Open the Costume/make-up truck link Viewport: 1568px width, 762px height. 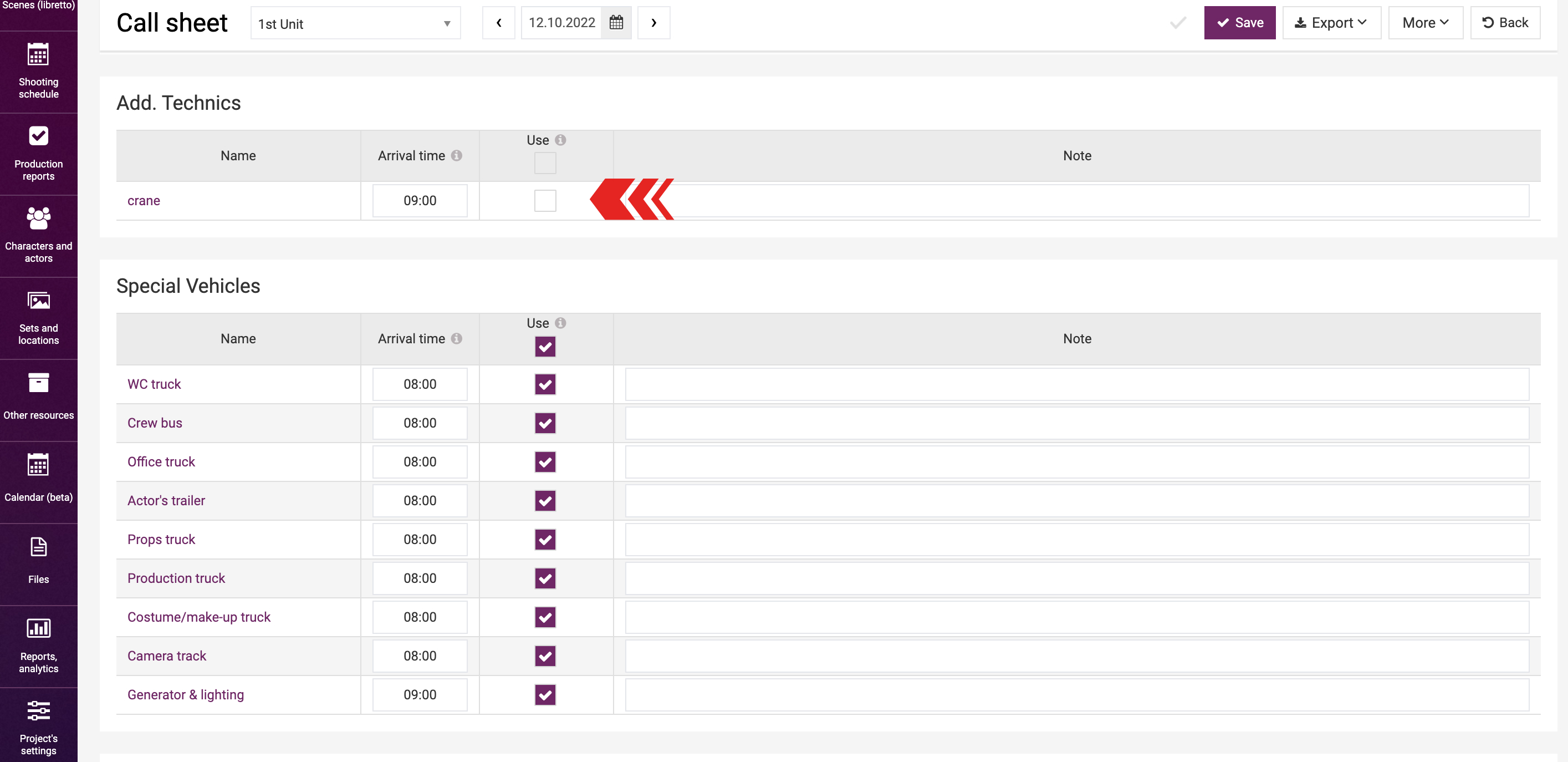[x=199, y=618]
